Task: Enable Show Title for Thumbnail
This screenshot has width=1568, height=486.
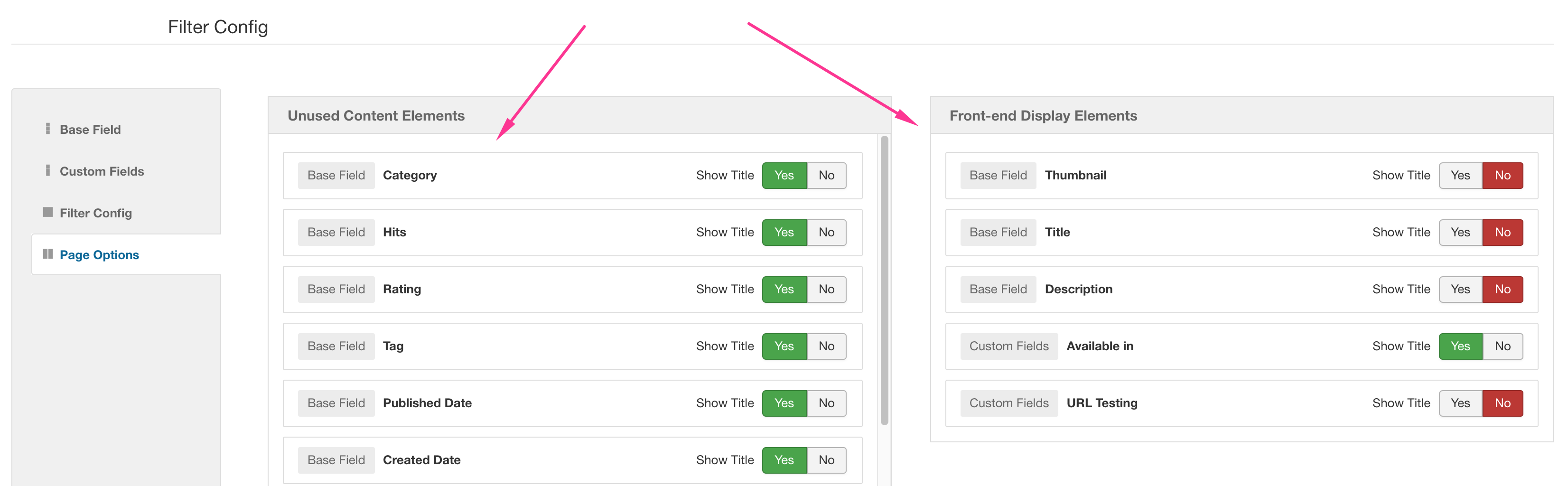Action: pos(1460,176)
